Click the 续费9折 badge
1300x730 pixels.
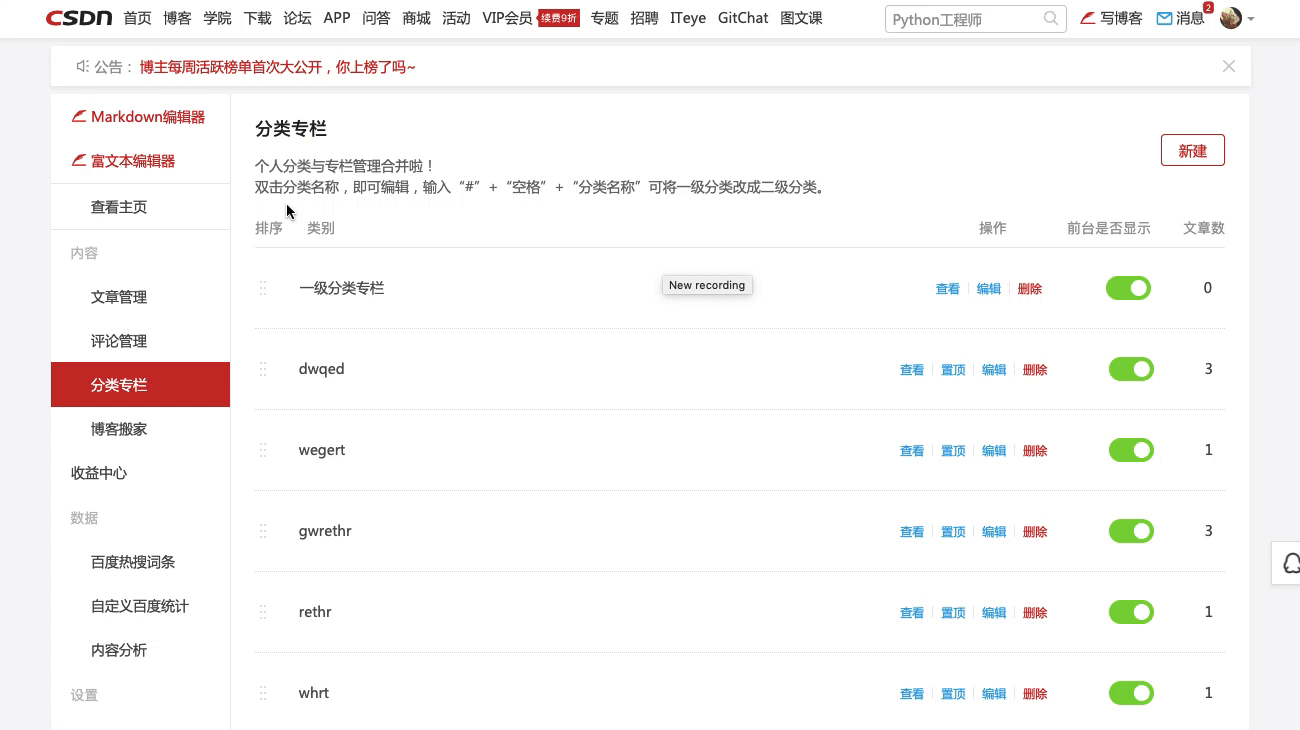click(x=559, y=17)
